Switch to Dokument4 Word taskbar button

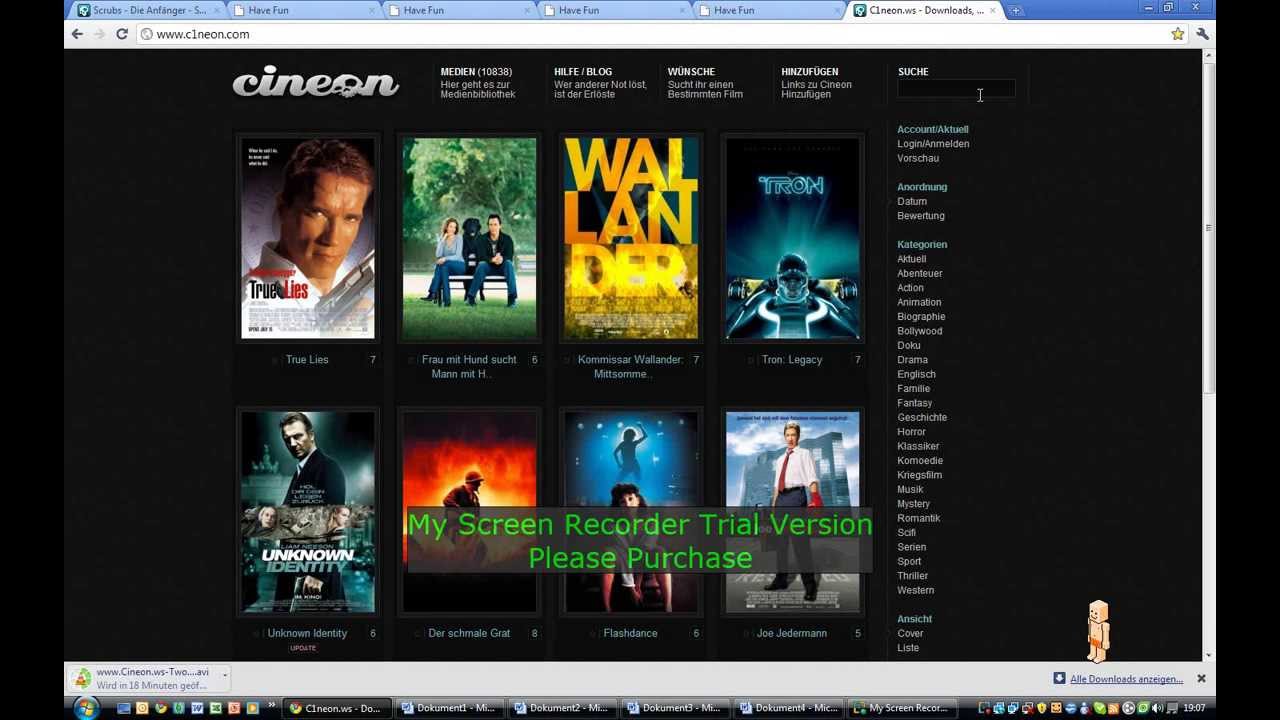(x=789, y=708)
